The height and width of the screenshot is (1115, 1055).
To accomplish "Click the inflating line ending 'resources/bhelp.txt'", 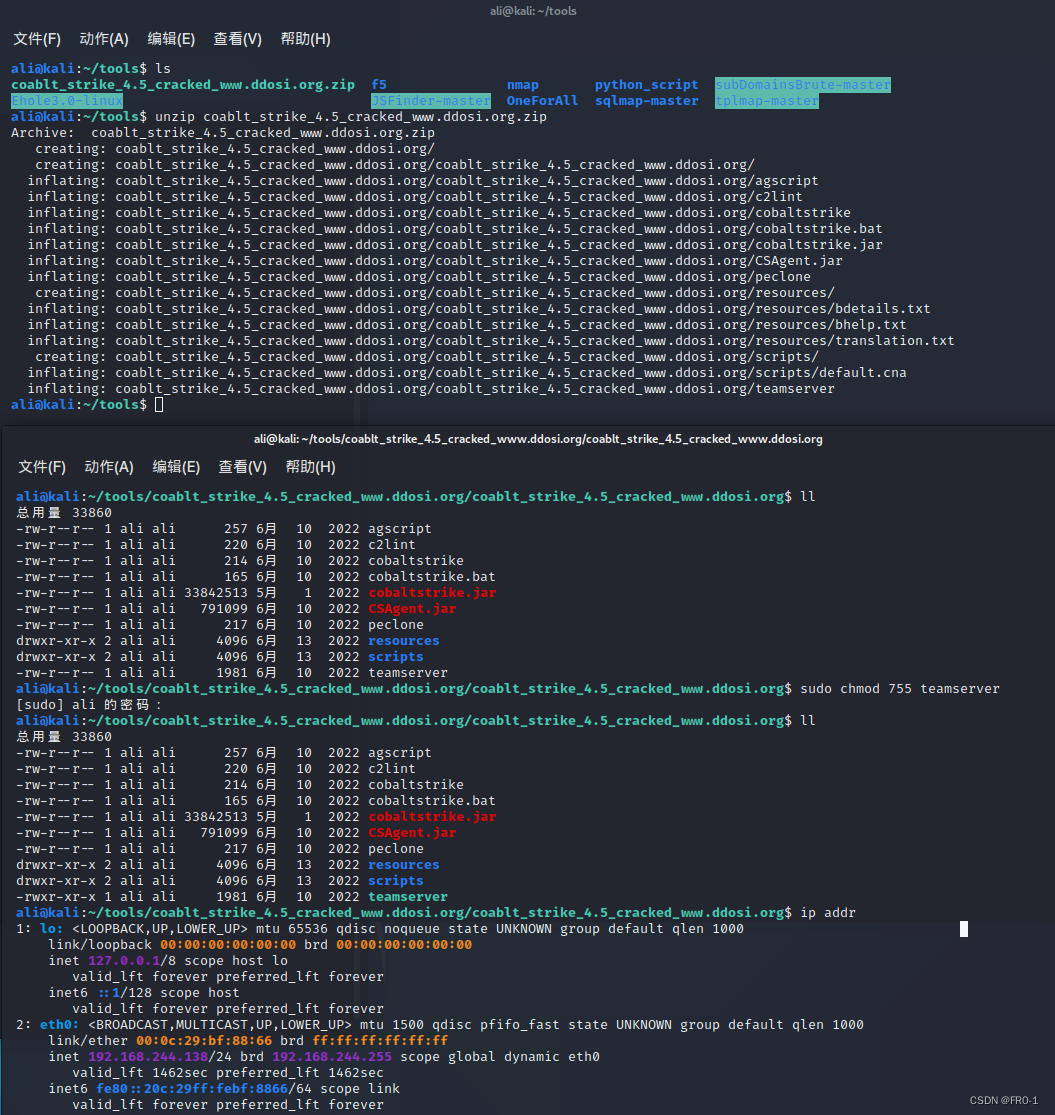I will (467, 325).
